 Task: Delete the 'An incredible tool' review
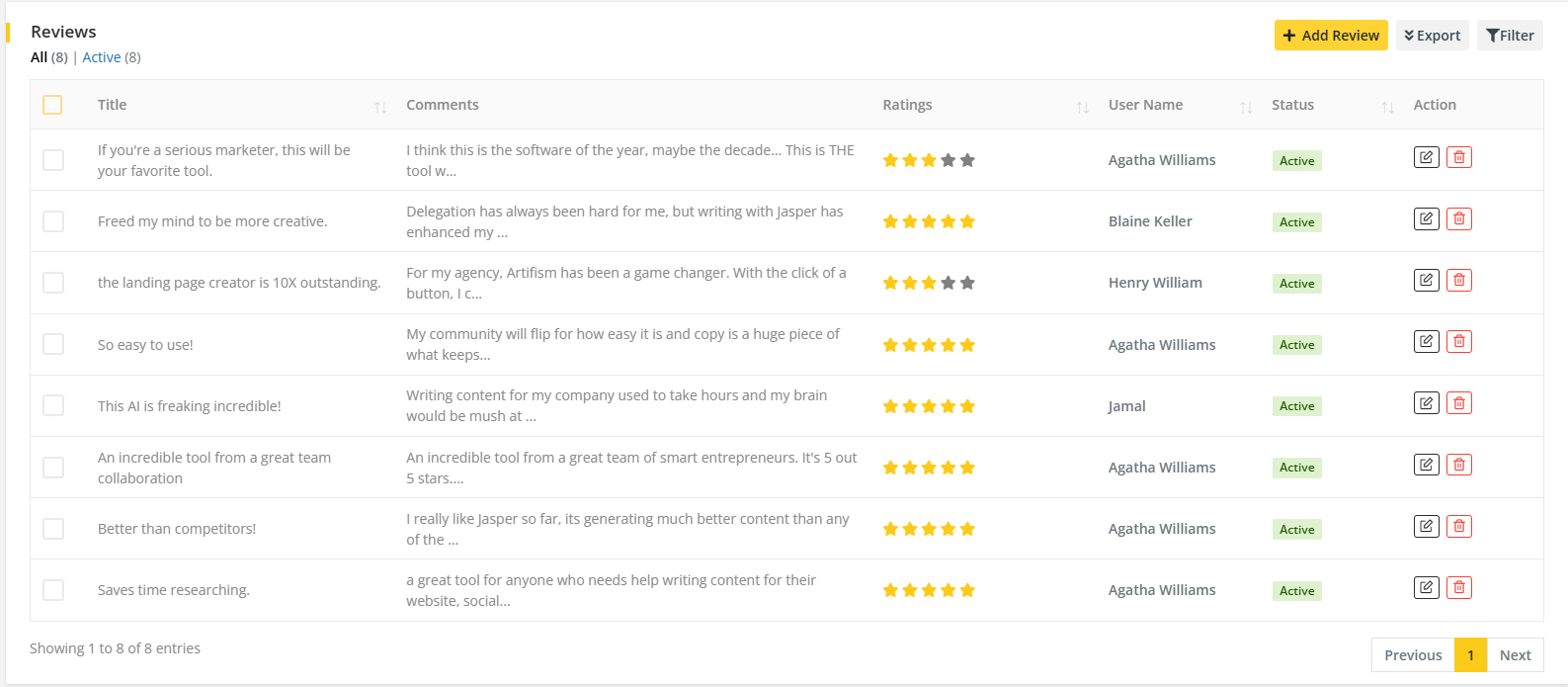coord(1458,465)
